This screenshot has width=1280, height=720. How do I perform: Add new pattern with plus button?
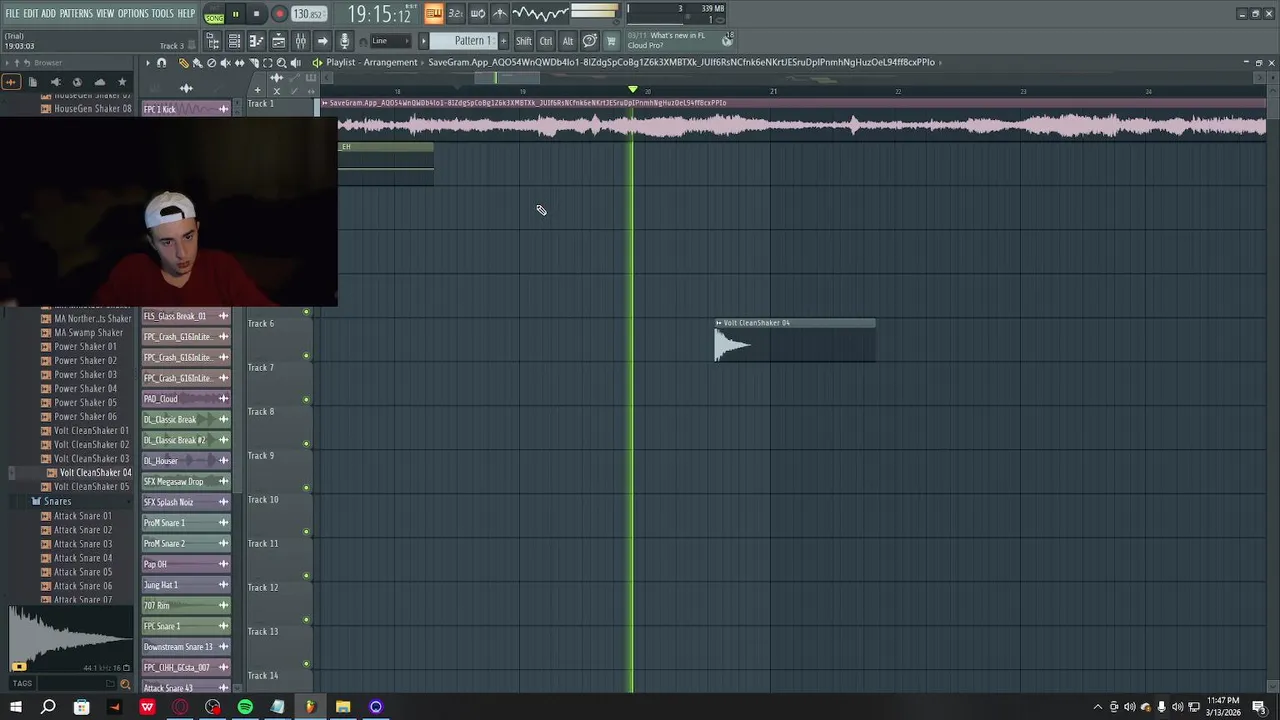coord(503,41)
